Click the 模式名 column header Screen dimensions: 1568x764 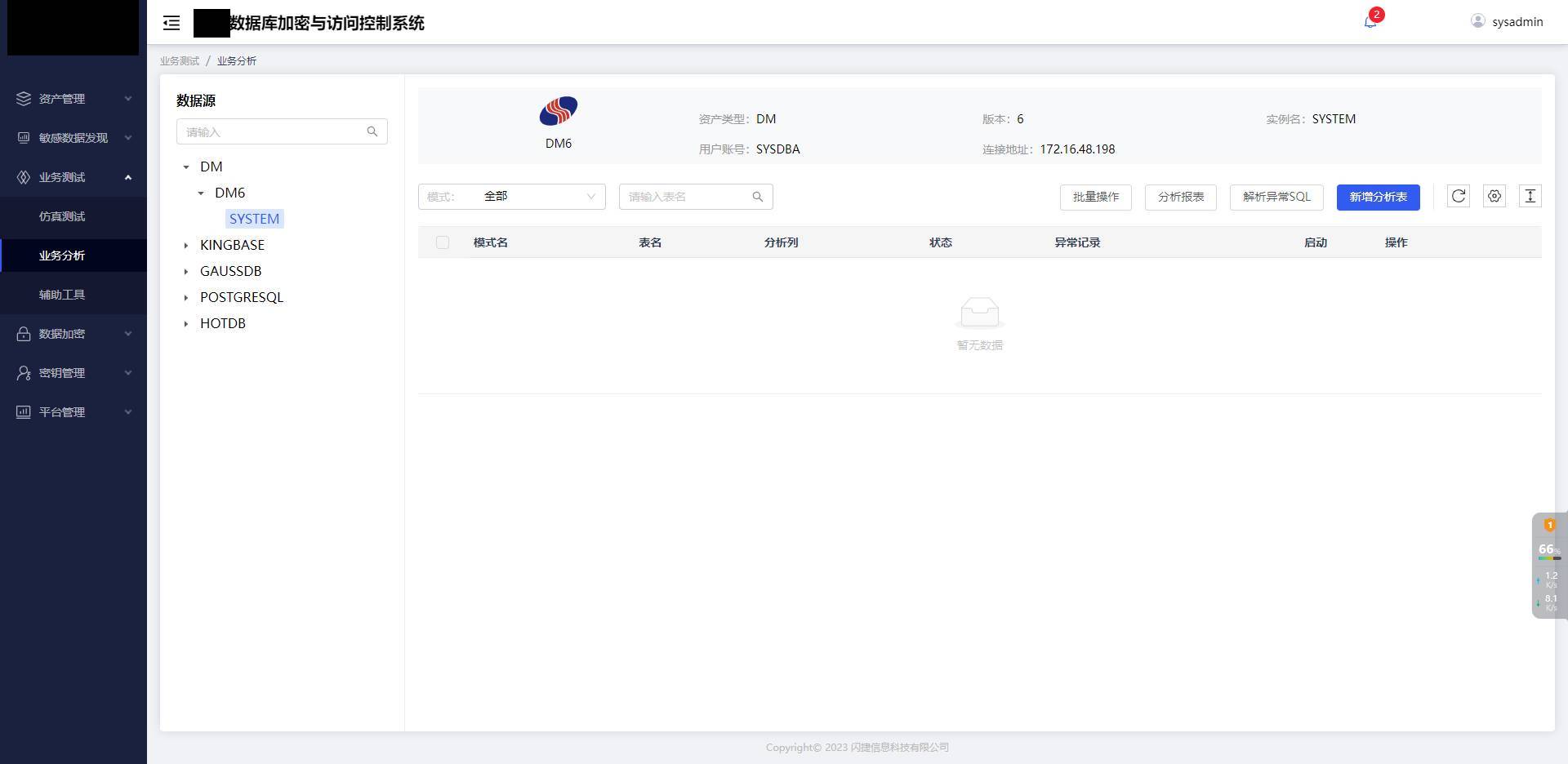pyautogui.click(x=491, y=242)
